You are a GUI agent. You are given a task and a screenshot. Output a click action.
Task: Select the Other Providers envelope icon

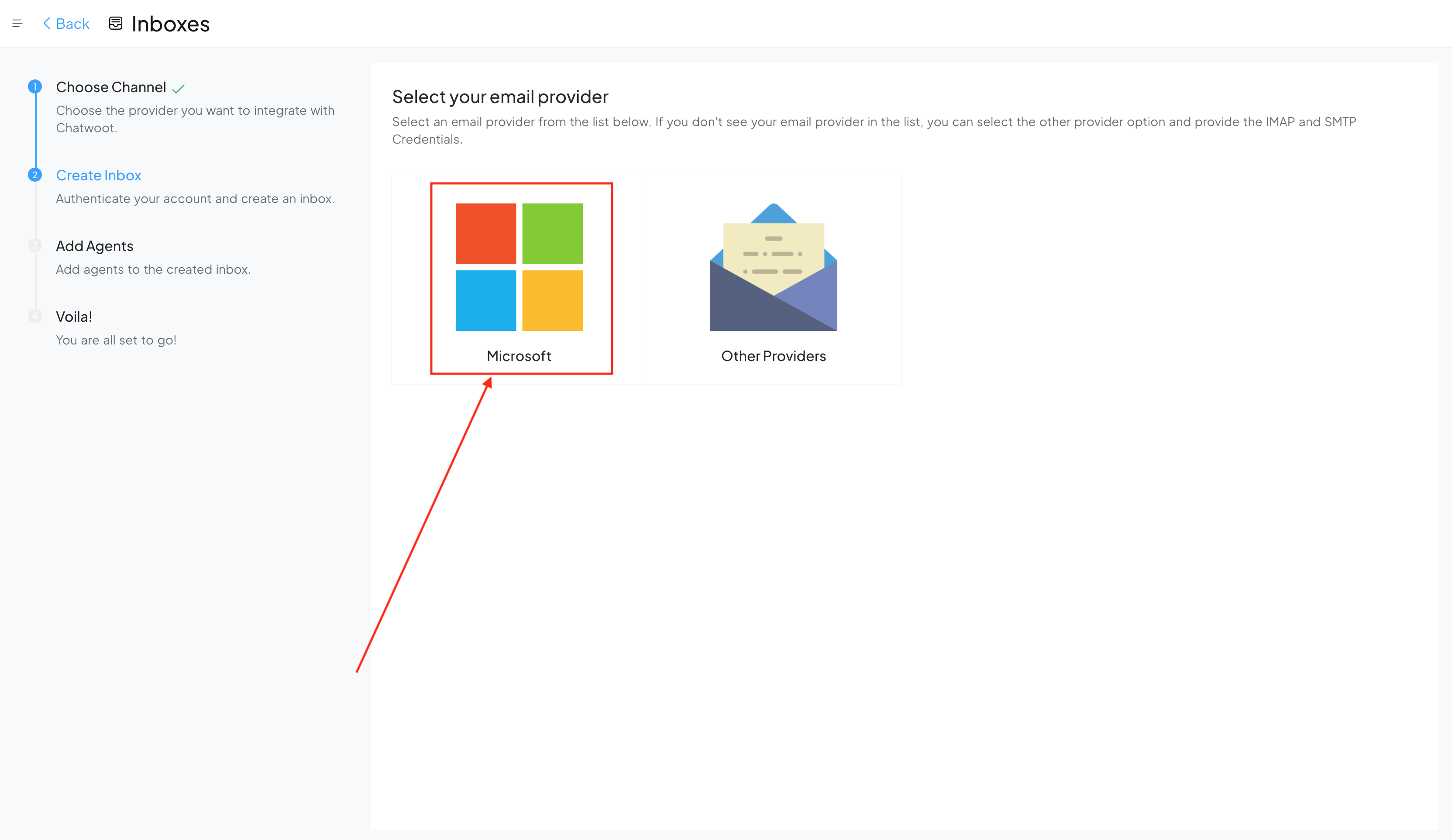pyautogui.click(x=773, y=267)
